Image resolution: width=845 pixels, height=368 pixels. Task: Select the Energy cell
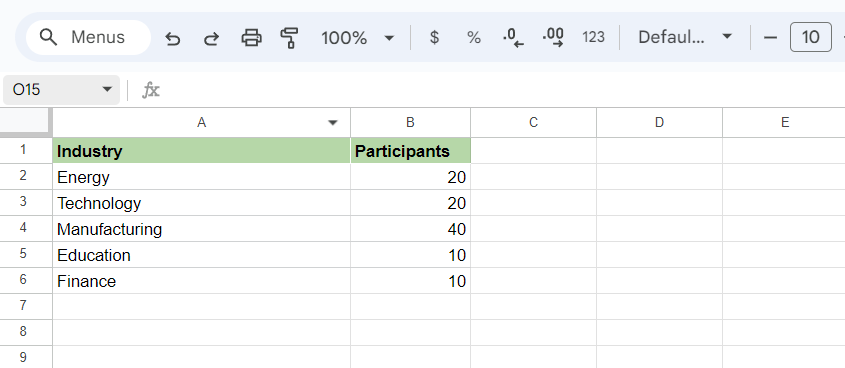point(202,177)
